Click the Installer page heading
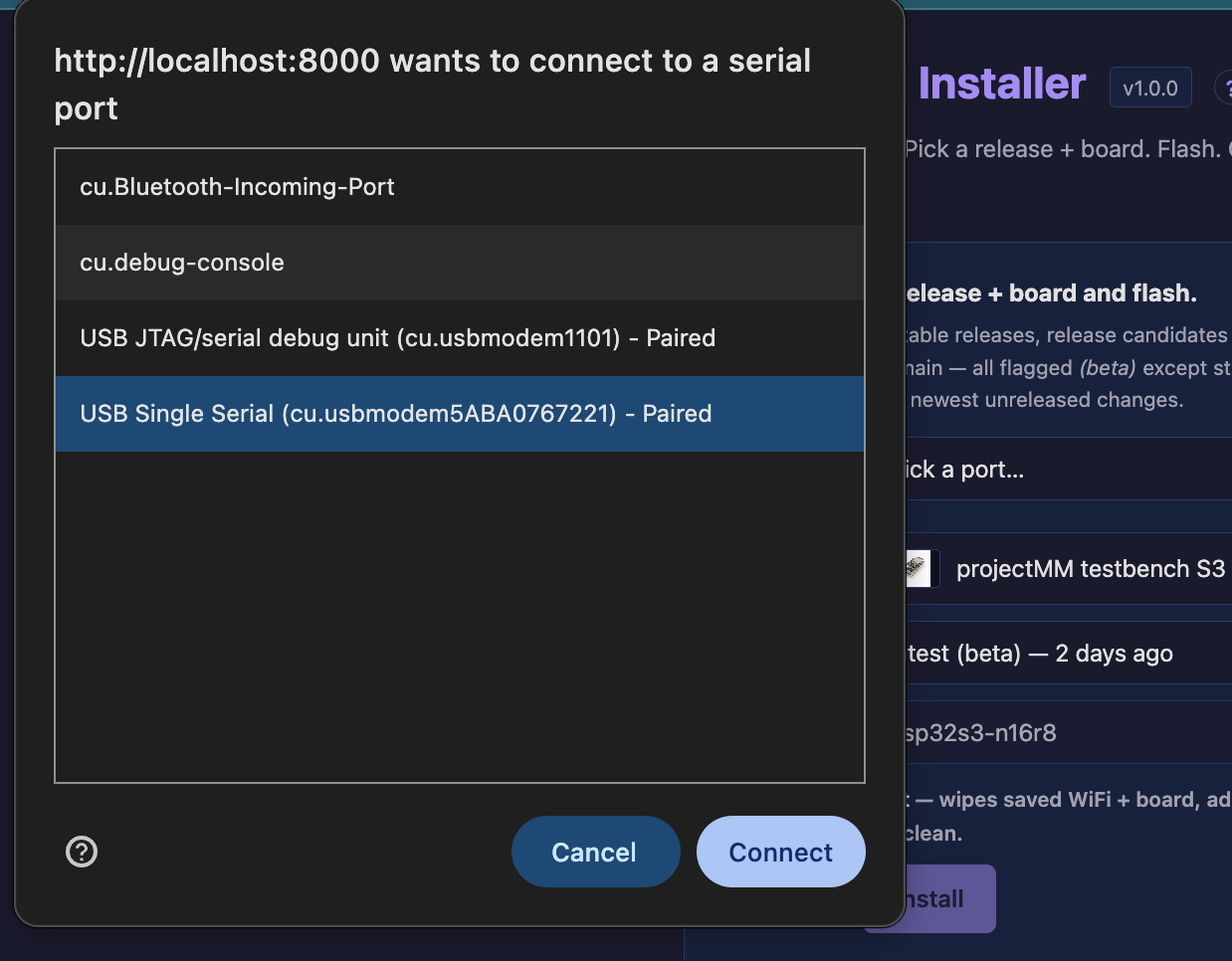Viewport: 1232px width, 961px height. (x=1002, y=85)
